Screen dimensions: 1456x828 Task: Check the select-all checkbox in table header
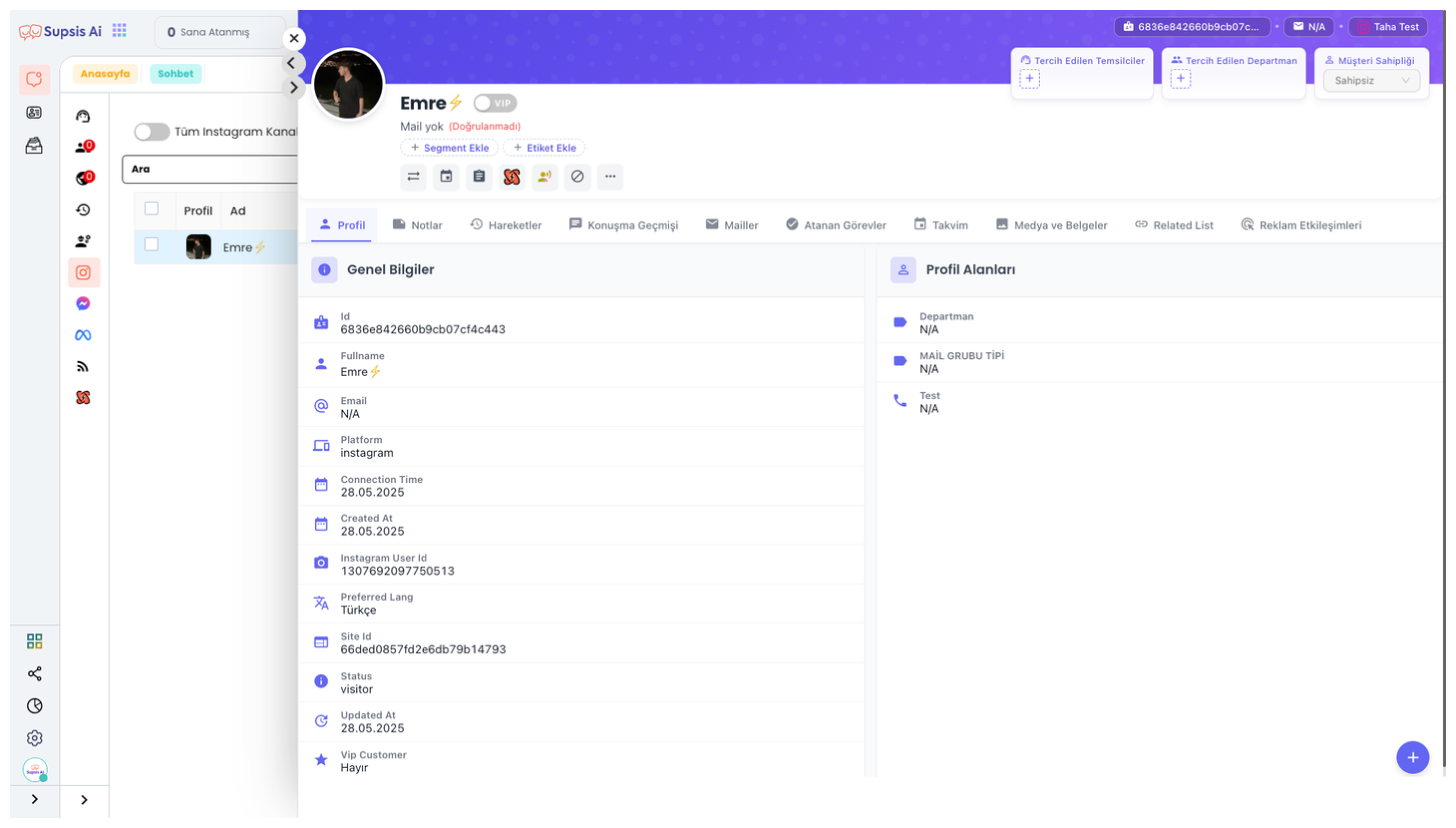click(x=151, y=209)
